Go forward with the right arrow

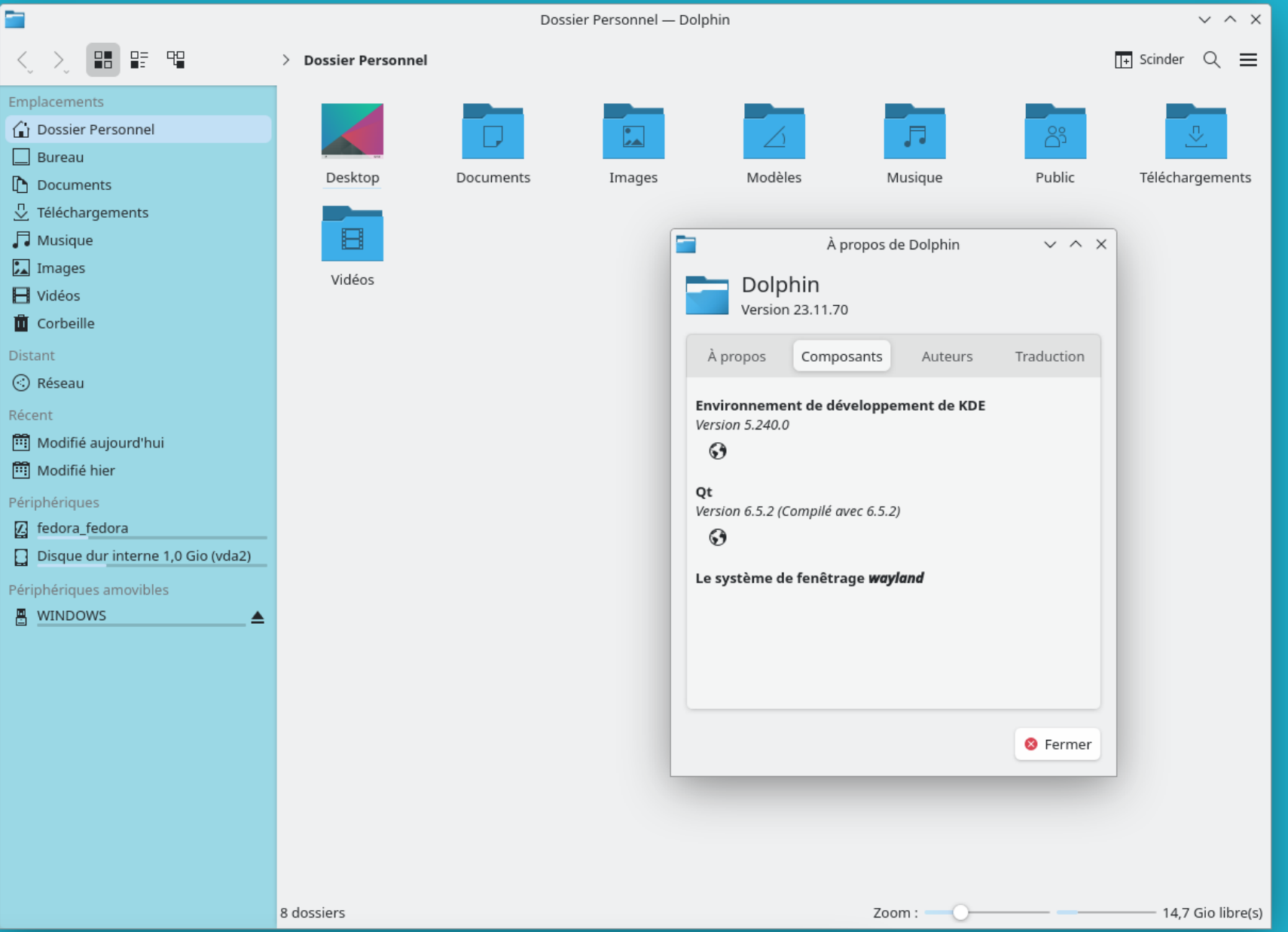(60, 60)
